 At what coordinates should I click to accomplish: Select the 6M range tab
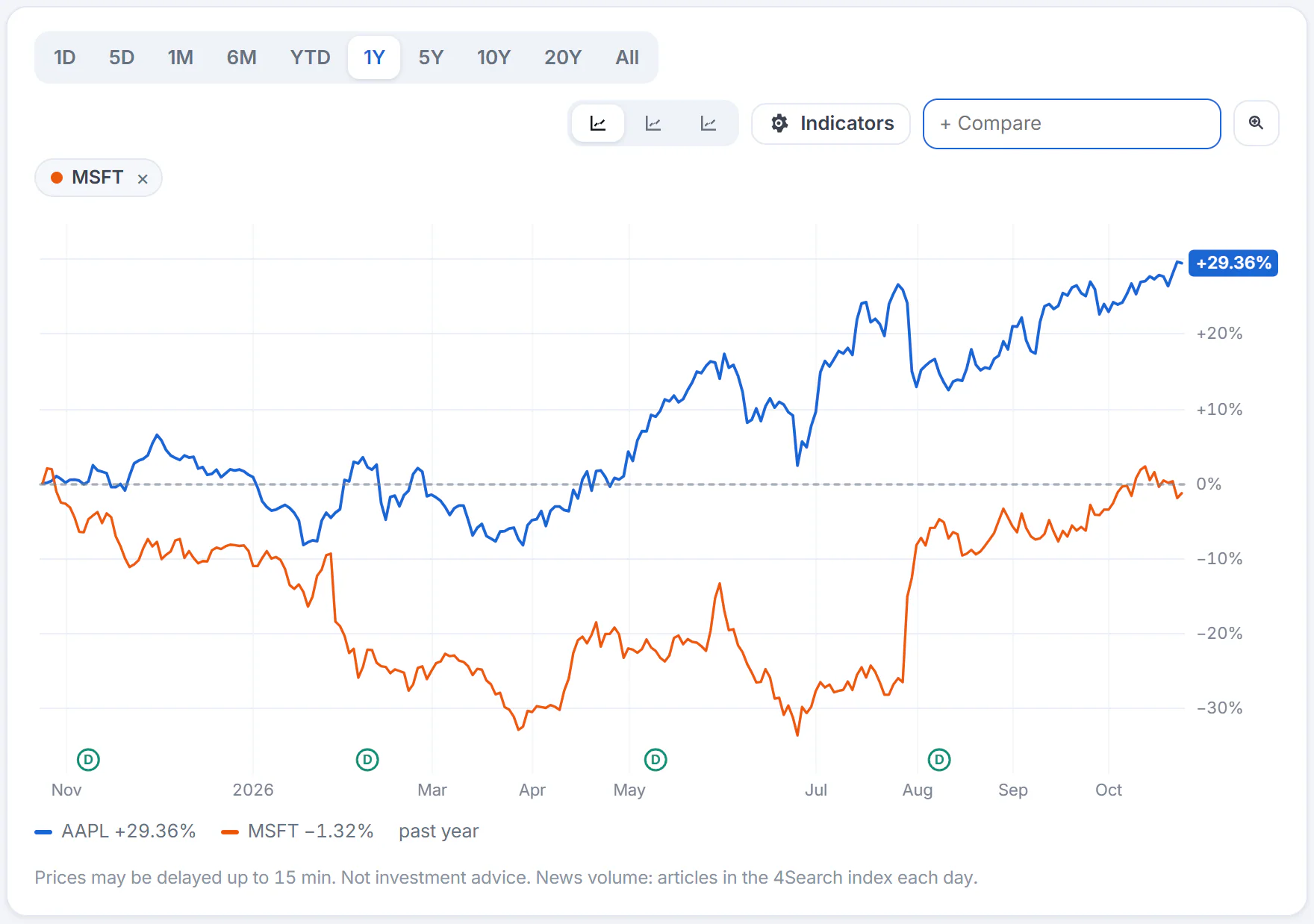click(242, 57)
